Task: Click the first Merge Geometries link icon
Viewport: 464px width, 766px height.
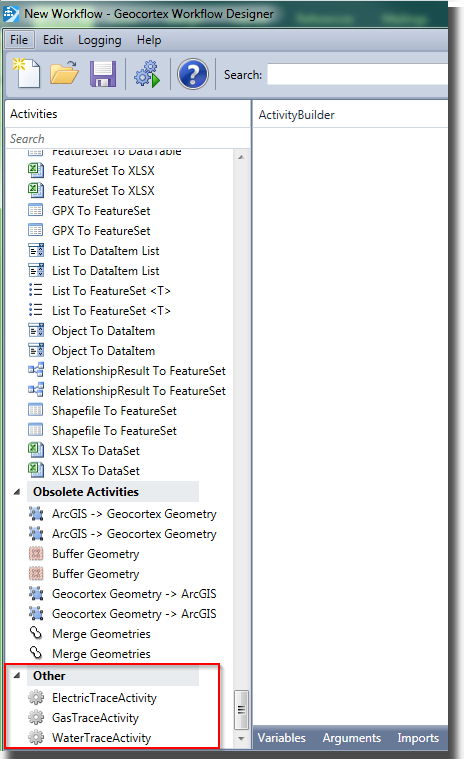Action: click(36, 633)
